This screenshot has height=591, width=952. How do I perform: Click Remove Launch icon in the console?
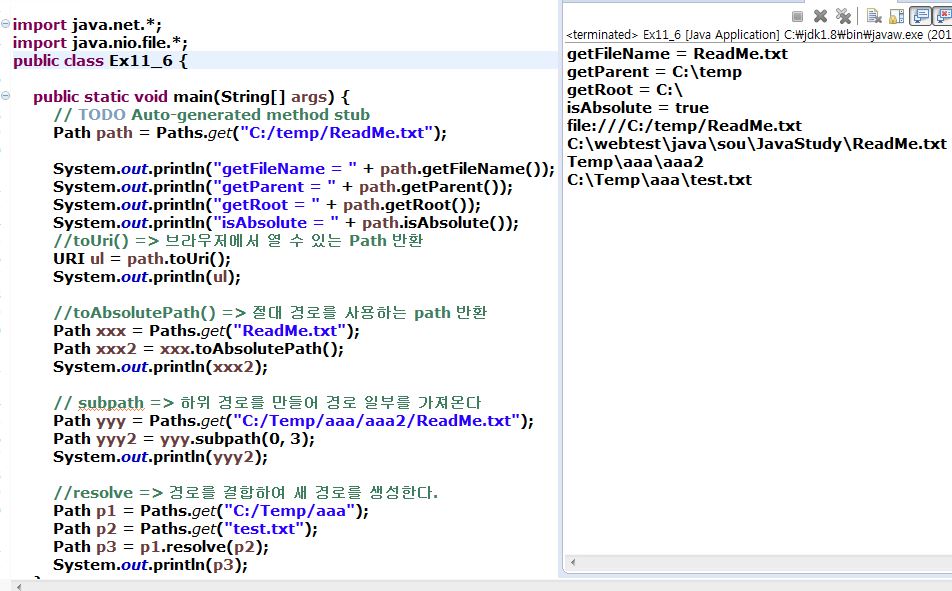(x=820, y=16)
